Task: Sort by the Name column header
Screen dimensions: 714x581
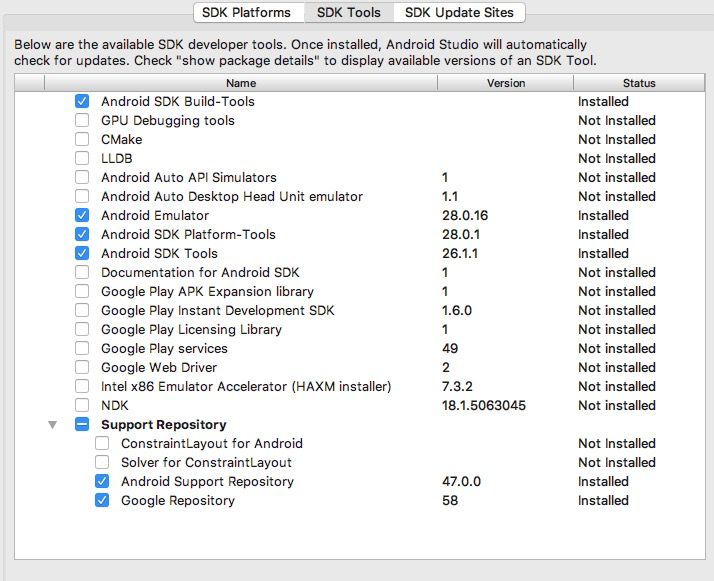Action: [241, 83]
